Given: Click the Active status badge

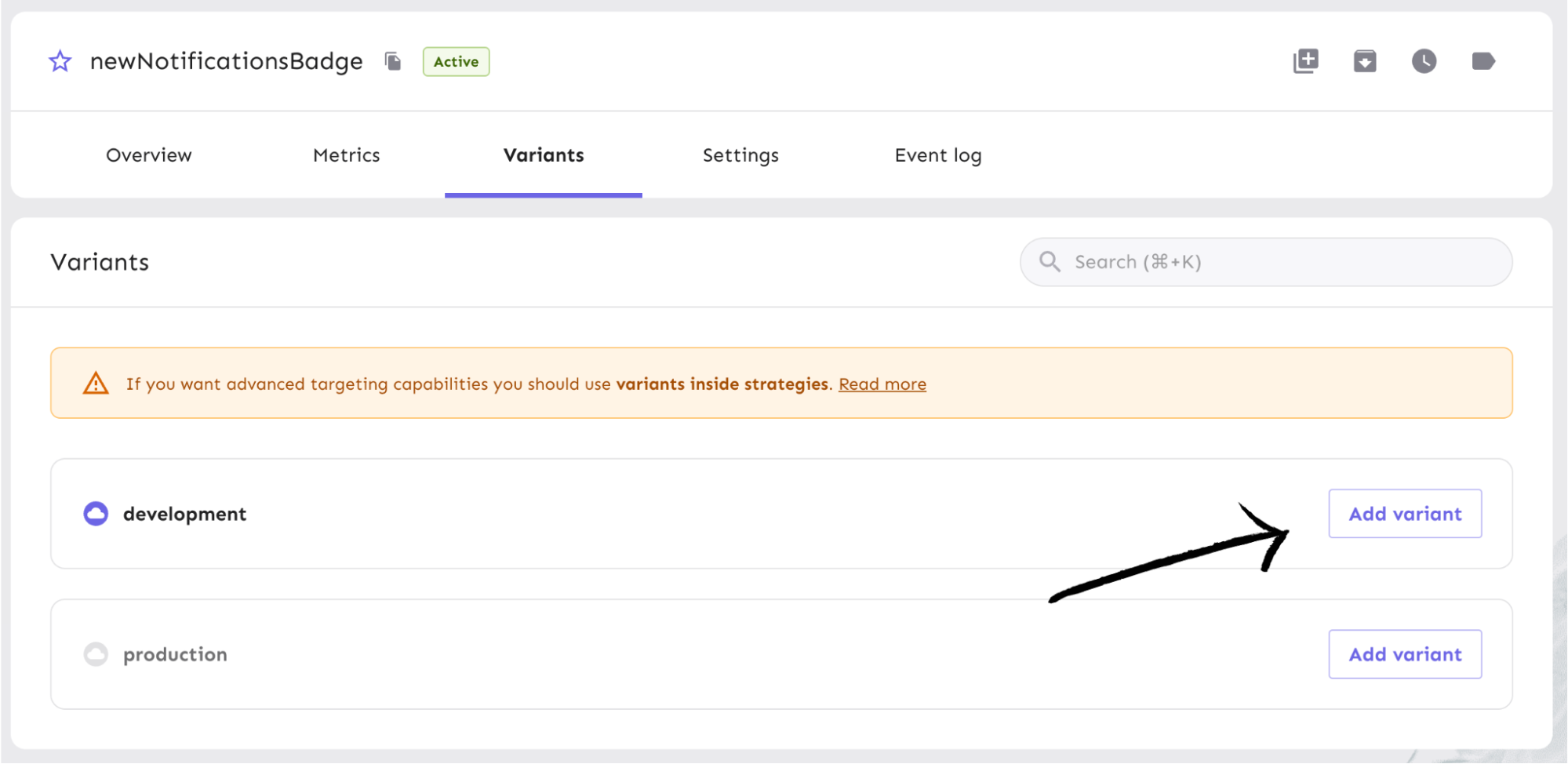Looking at the screenshot, I should [x=456, y=61].
